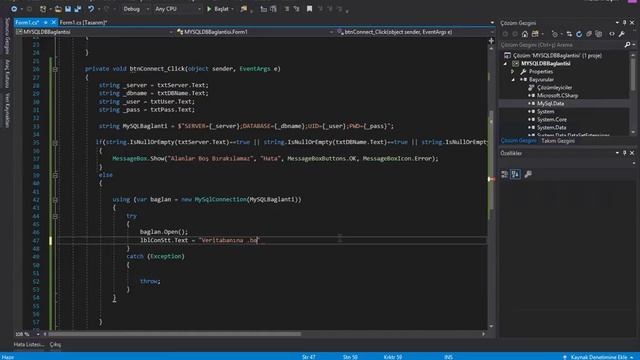
Task: Click Property Pages wrench in Özellikler panel
Action: pyautogui.click(x=528, y=174)
